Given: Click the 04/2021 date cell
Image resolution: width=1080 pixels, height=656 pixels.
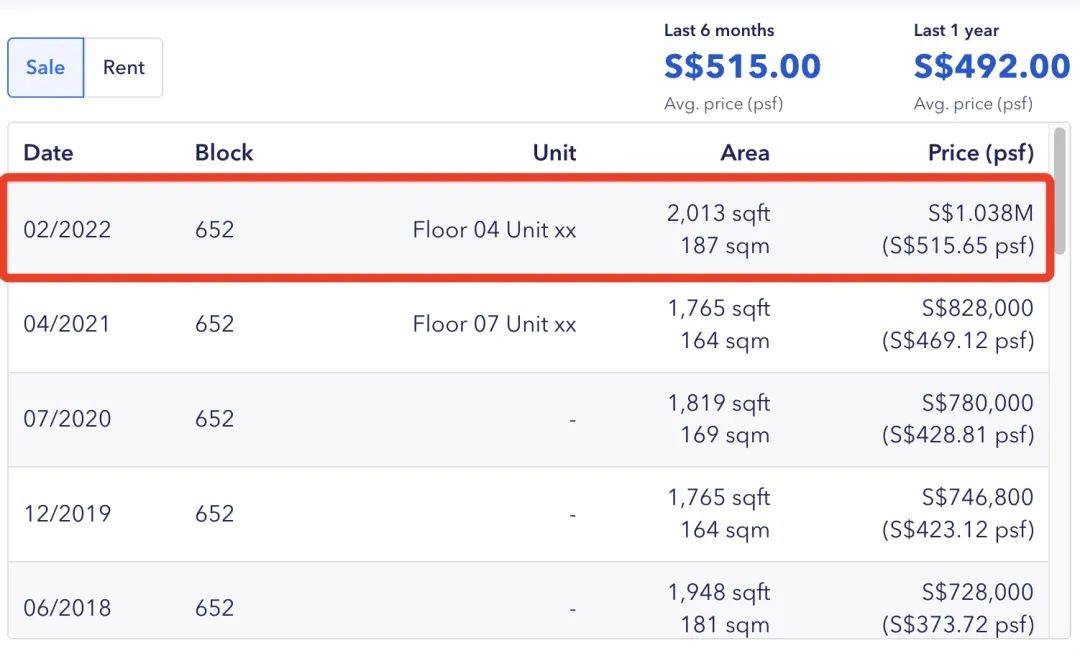Looking at the screenshot, I should click(x=67, y=324).
